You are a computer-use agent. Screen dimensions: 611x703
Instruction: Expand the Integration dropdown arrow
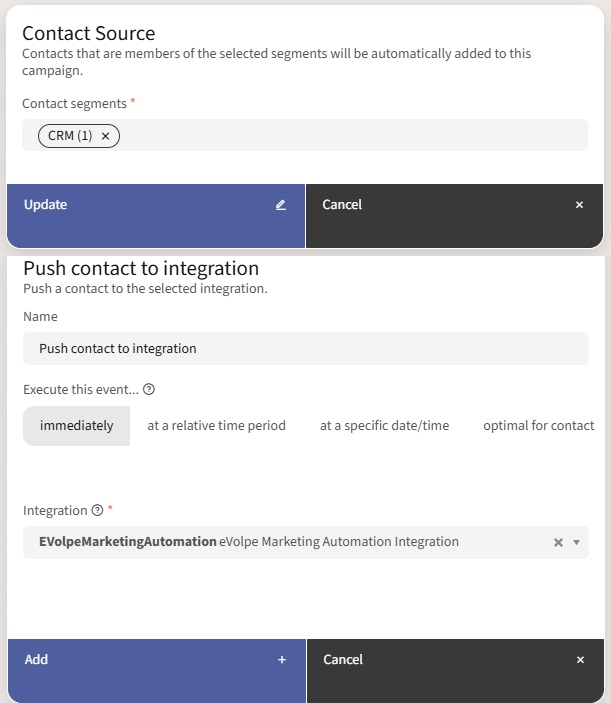[576, 542]
